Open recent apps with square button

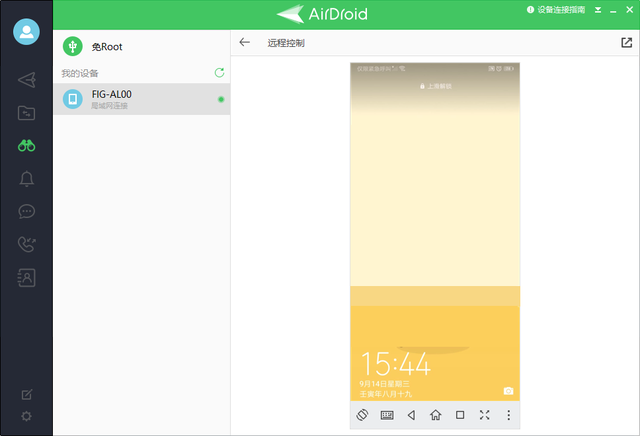(x=460, y=415)
